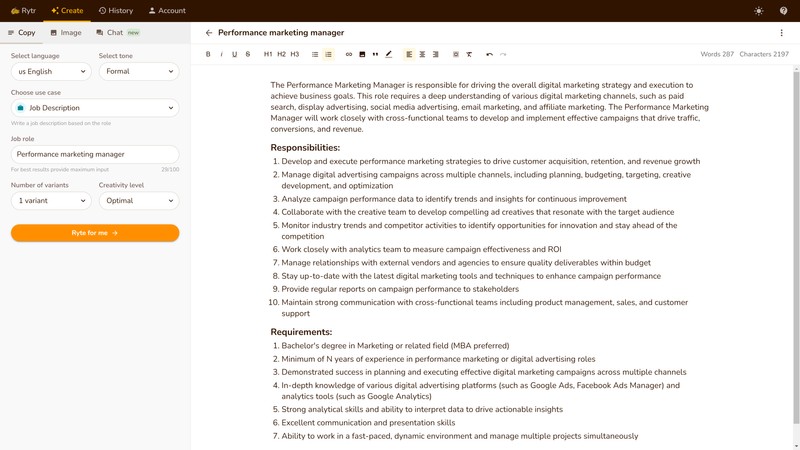Expand the Formal tone dropdown

[x=139, y=72]
